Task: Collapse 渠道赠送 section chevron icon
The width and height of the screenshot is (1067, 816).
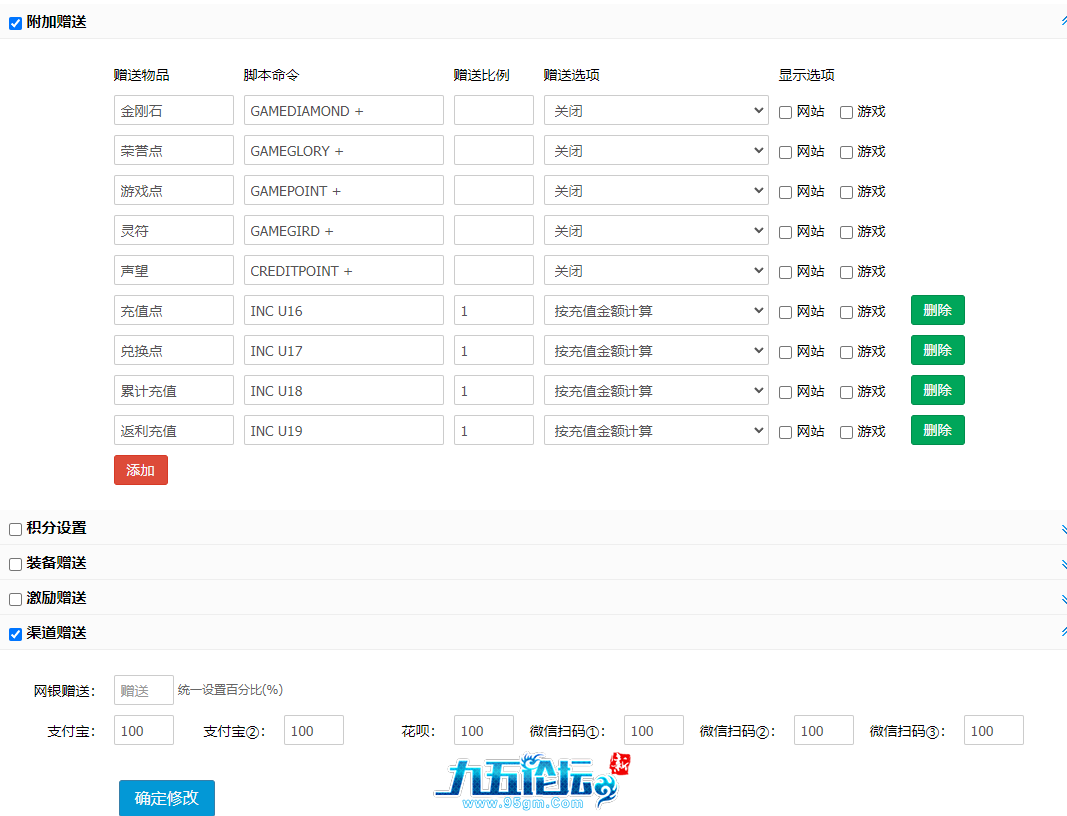Action: 1062,633
